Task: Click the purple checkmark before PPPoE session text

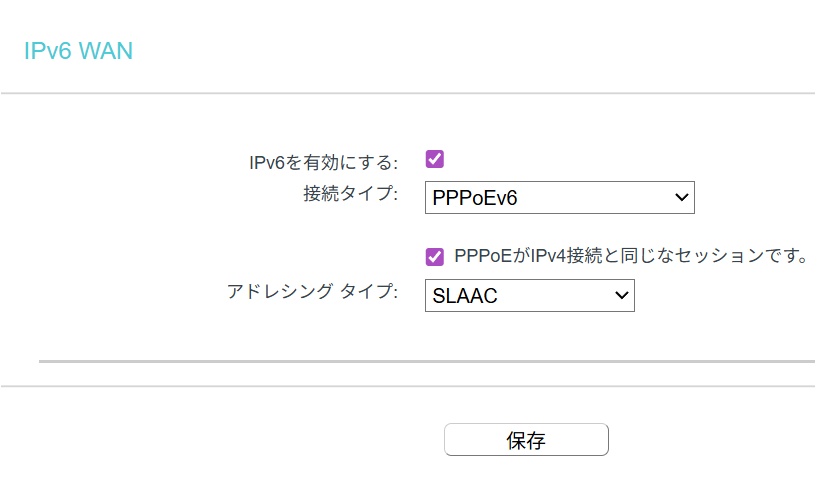Action: point(434,256)
